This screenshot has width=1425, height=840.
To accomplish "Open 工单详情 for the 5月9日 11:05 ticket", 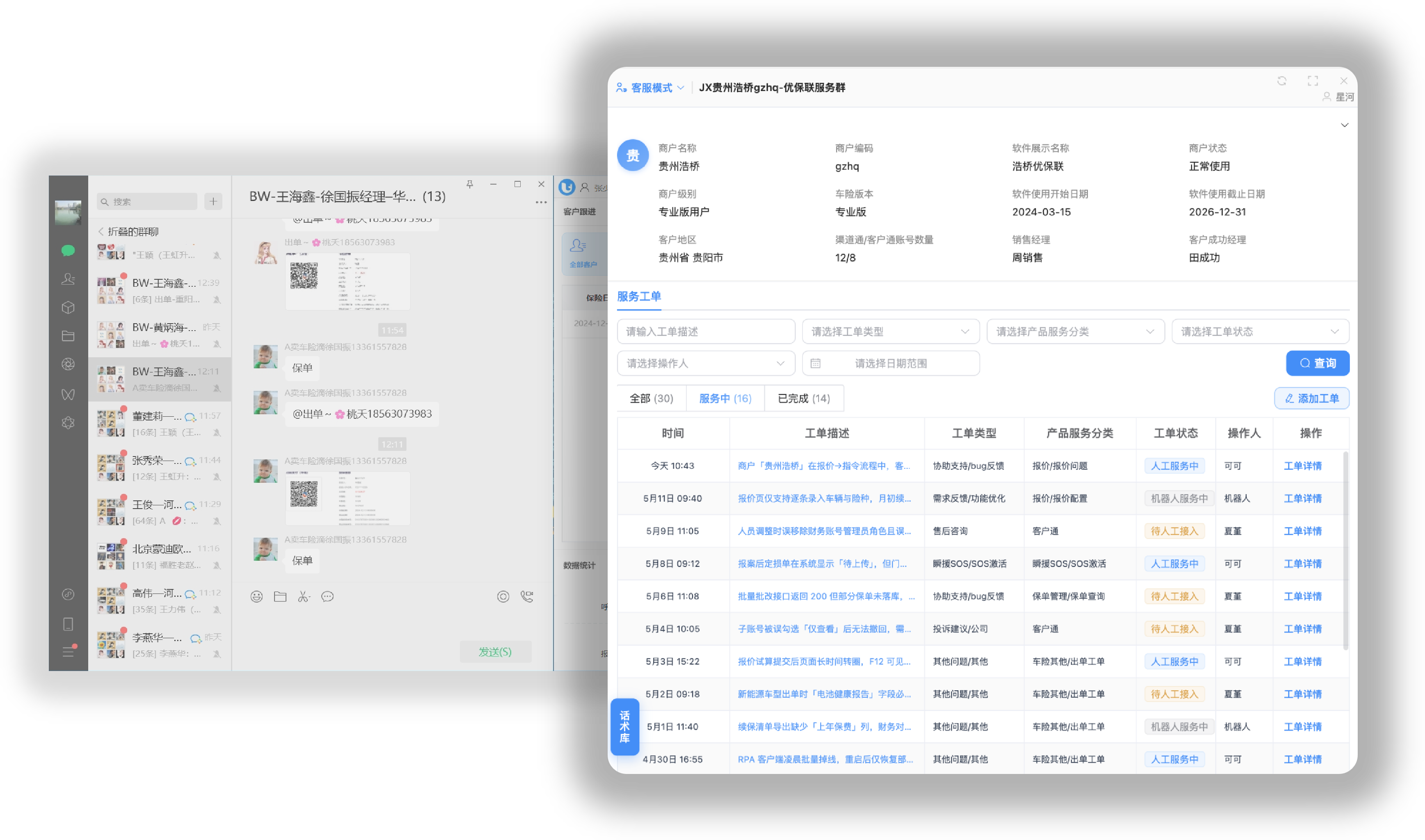I will coord(1303,532).
